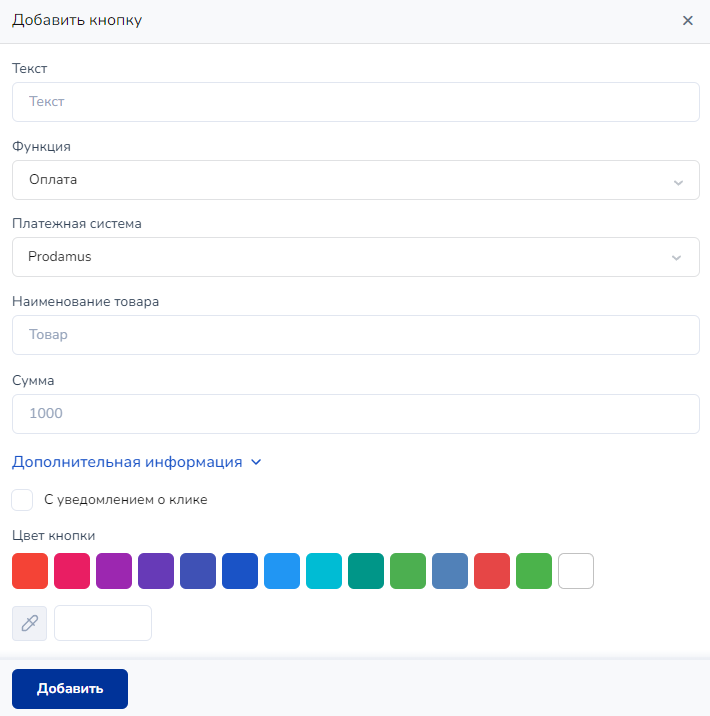Screen dimensions: 710x716
Task: Click the custom color code field beside eyedropper
Action: point(103,623)
